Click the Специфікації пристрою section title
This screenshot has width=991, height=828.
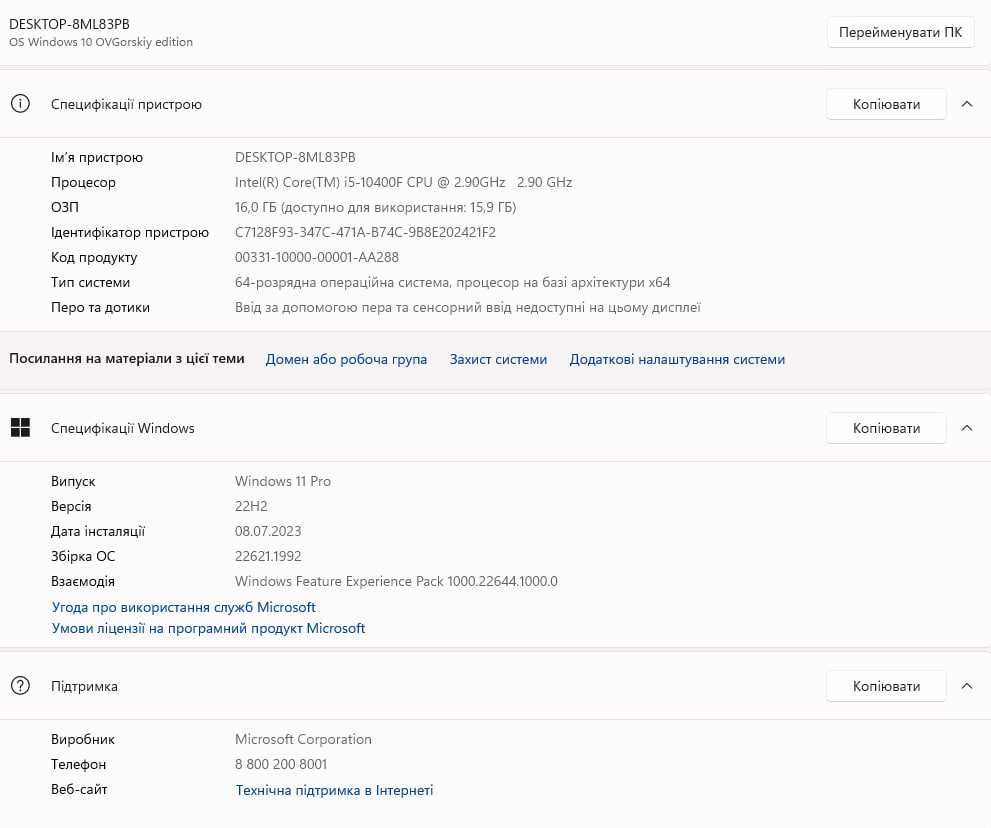pyautogui.click(x=126, y=104)
